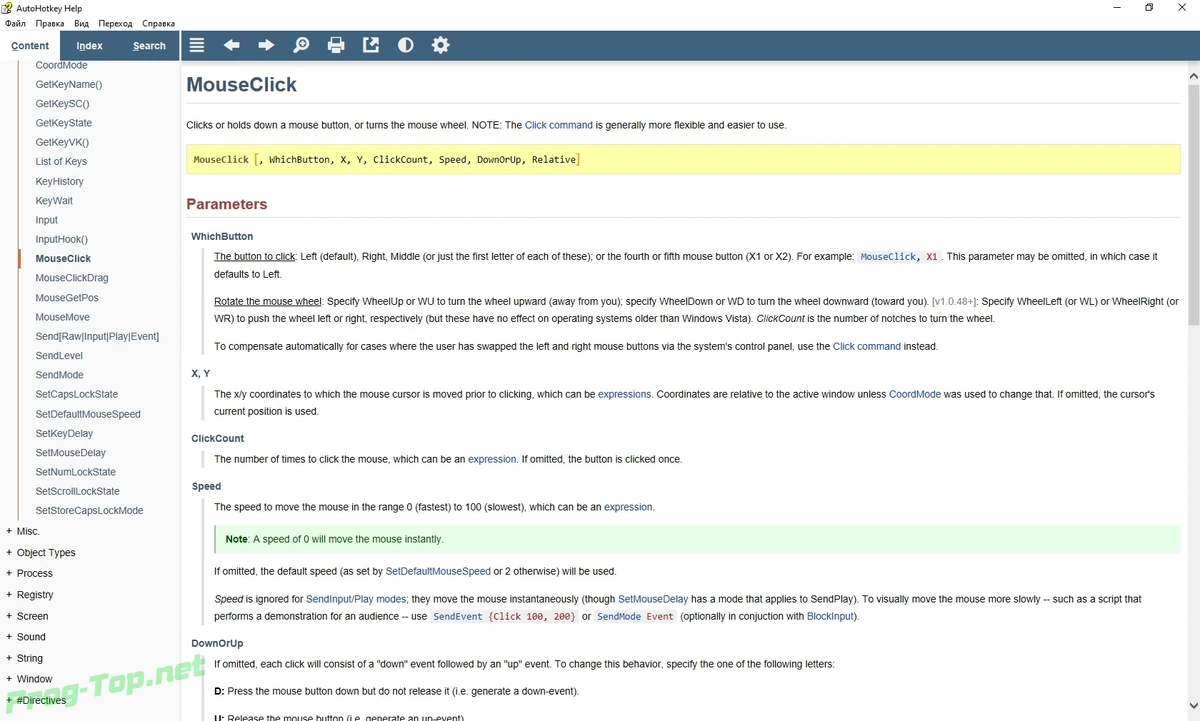This screenshot has height=721, width=1200.
Task: Open SetKeyDelay in the contents tree
Action: (64, 433)
